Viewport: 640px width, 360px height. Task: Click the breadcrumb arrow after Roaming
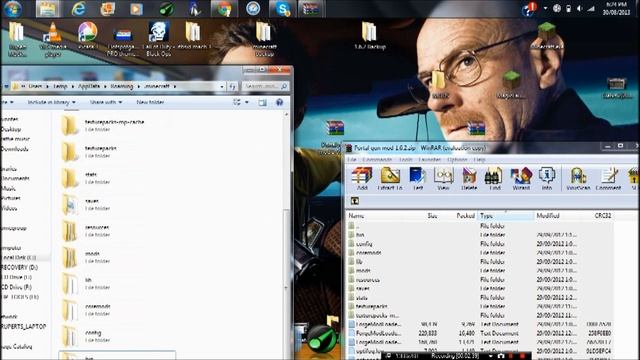pos(138,87)
